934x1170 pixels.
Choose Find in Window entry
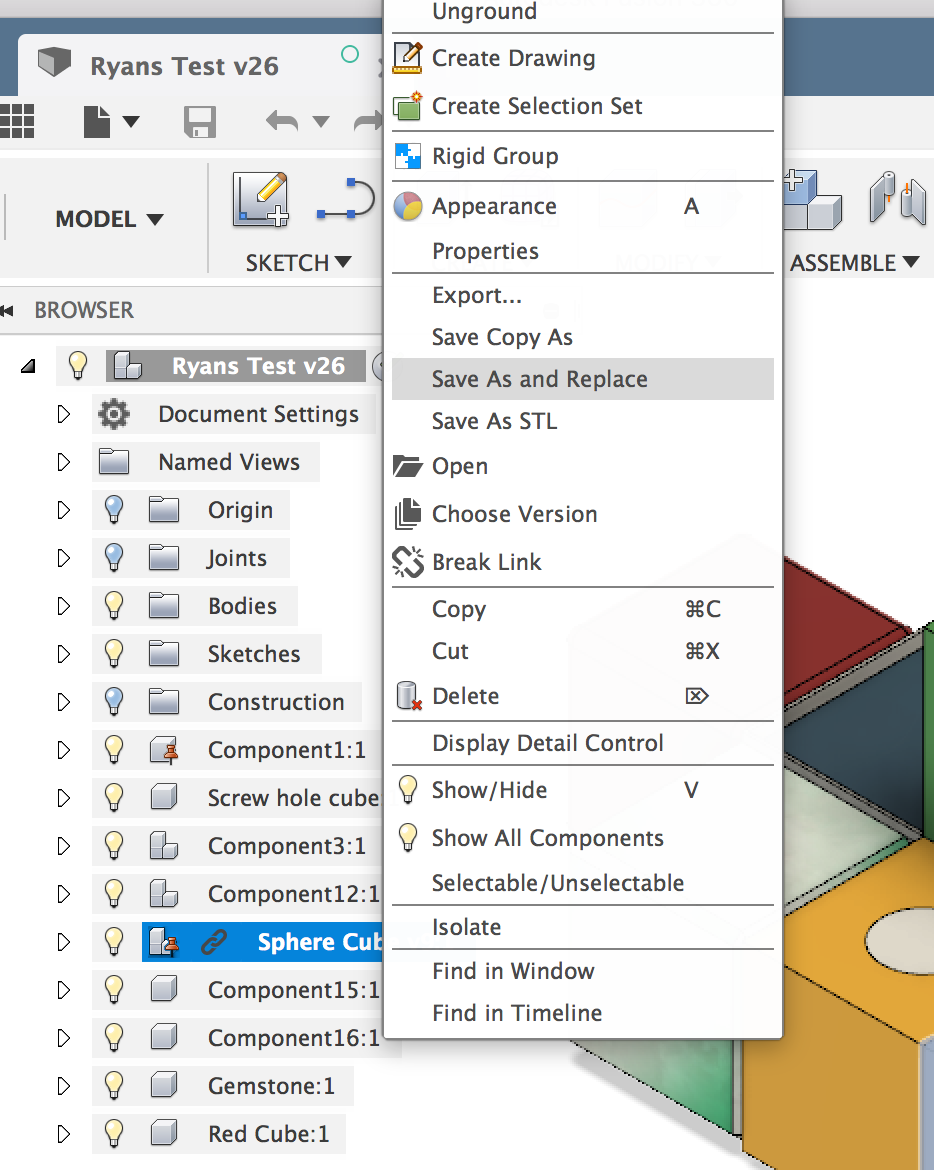583,972
